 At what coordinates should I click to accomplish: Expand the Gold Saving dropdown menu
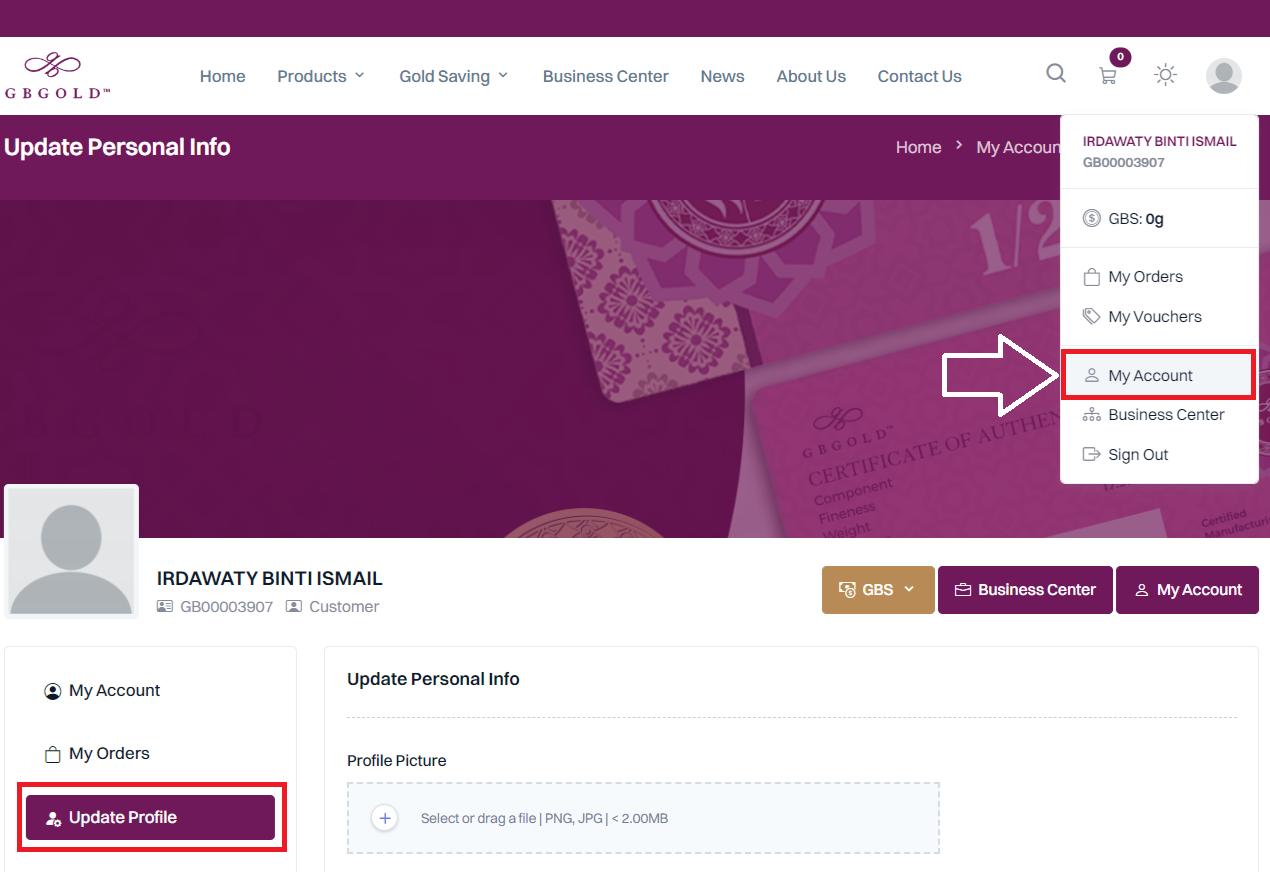pos(454,76)
